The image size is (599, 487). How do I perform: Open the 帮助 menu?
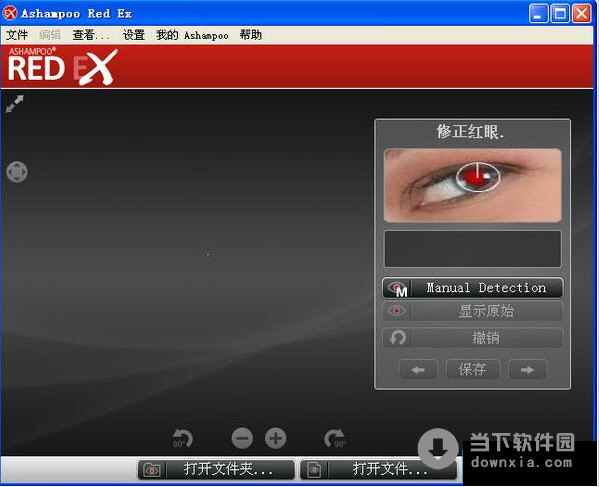251,35
